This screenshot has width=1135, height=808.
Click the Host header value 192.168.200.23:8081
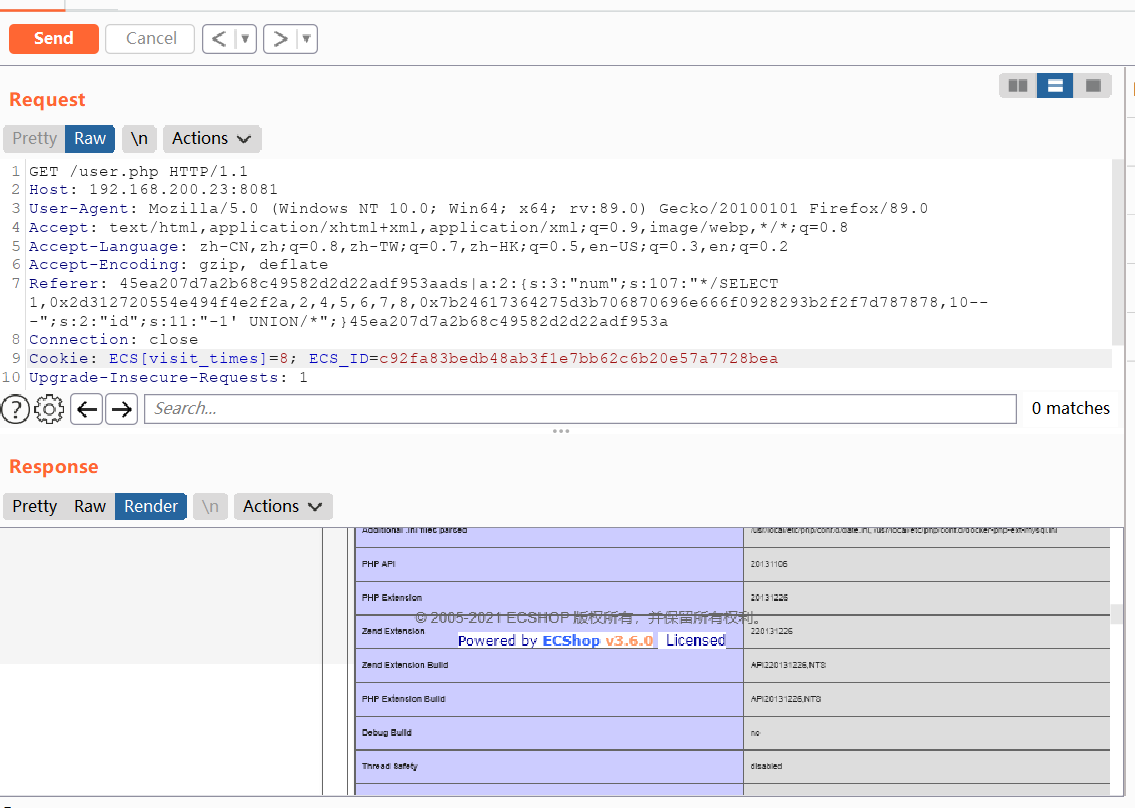(183, 190)
